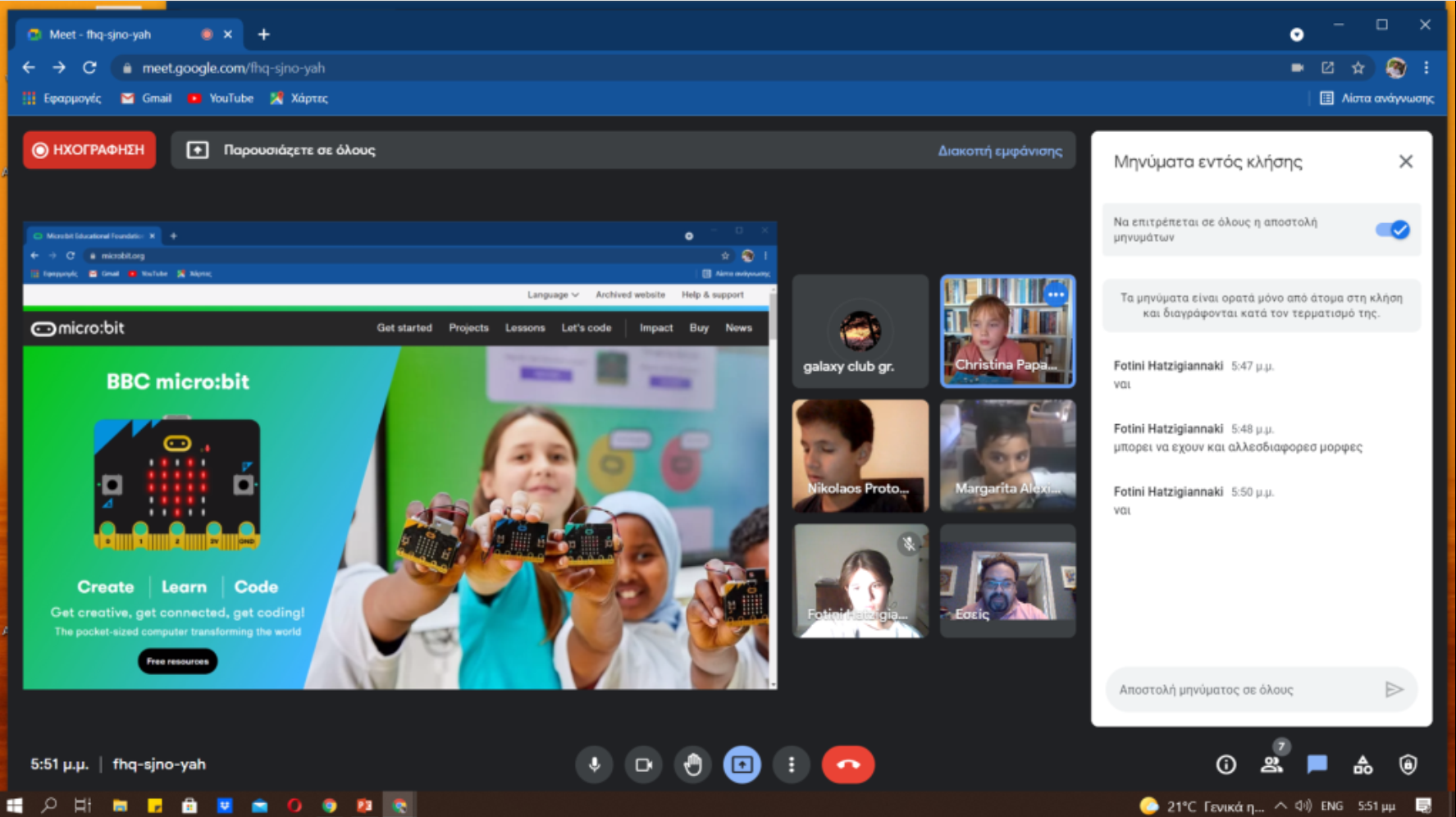The height and width of the screenshot is (817, 1456).
Task: Open Opera browser from taskbar
Action: point(294,806)
